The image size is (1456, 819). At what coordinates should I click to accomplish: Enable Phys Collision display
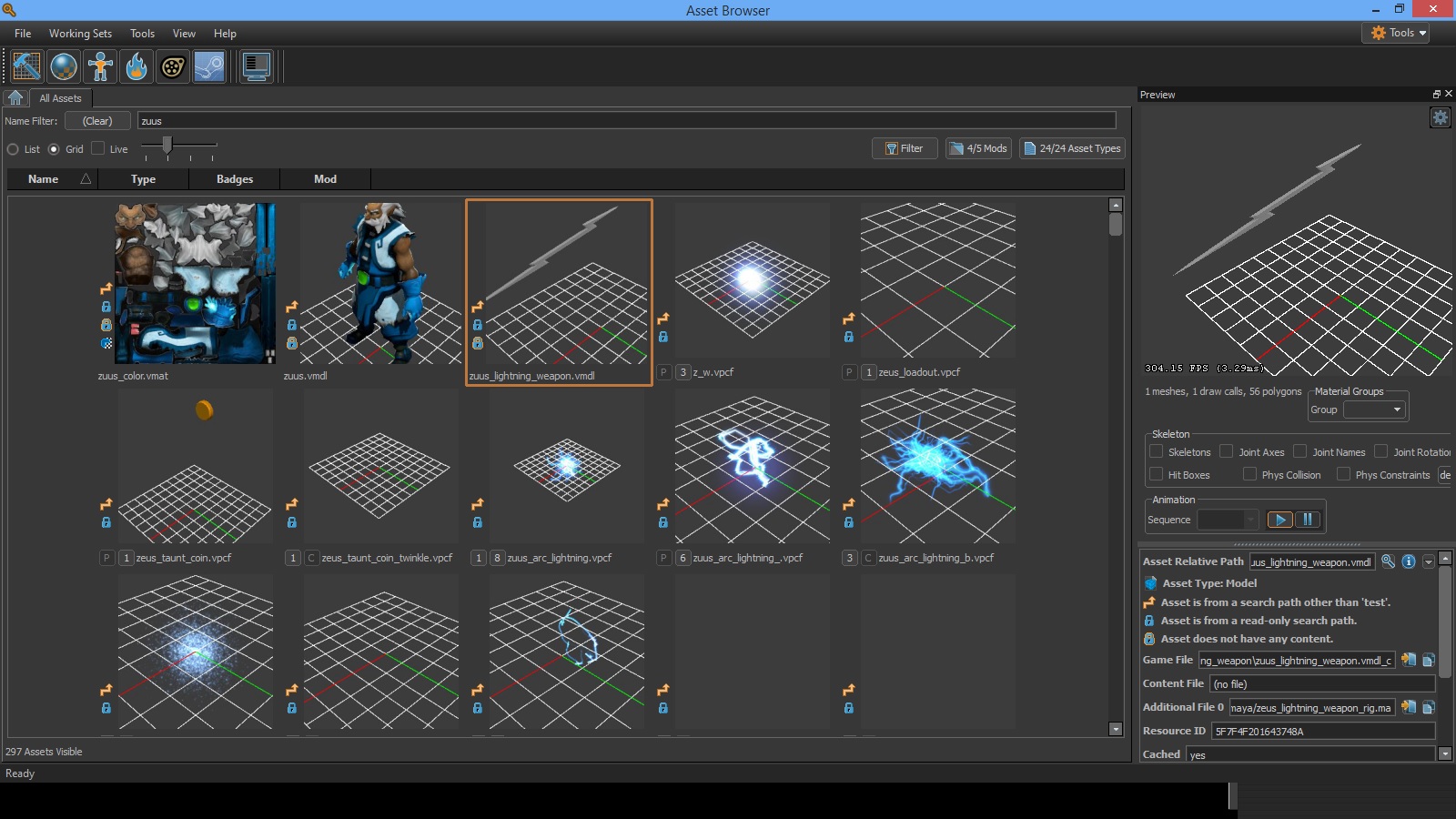pos(1249,474)
